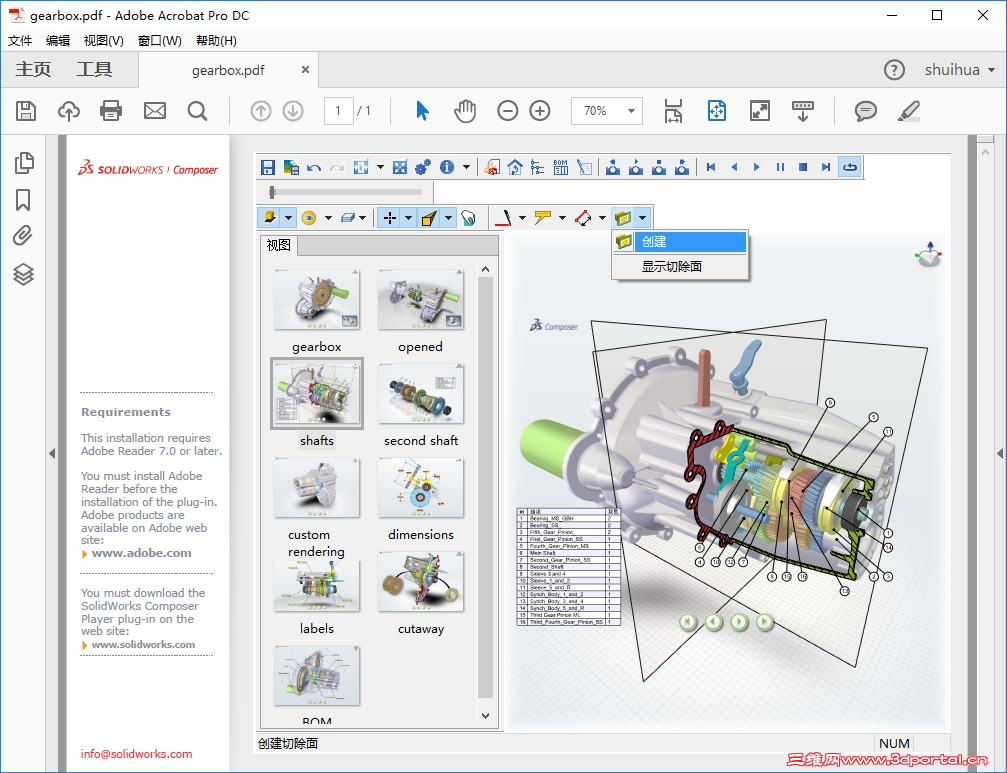Click the green cutting plane icon
Image resolution: width=1007 pixels, height=773 pixels.
pos(623,218)
